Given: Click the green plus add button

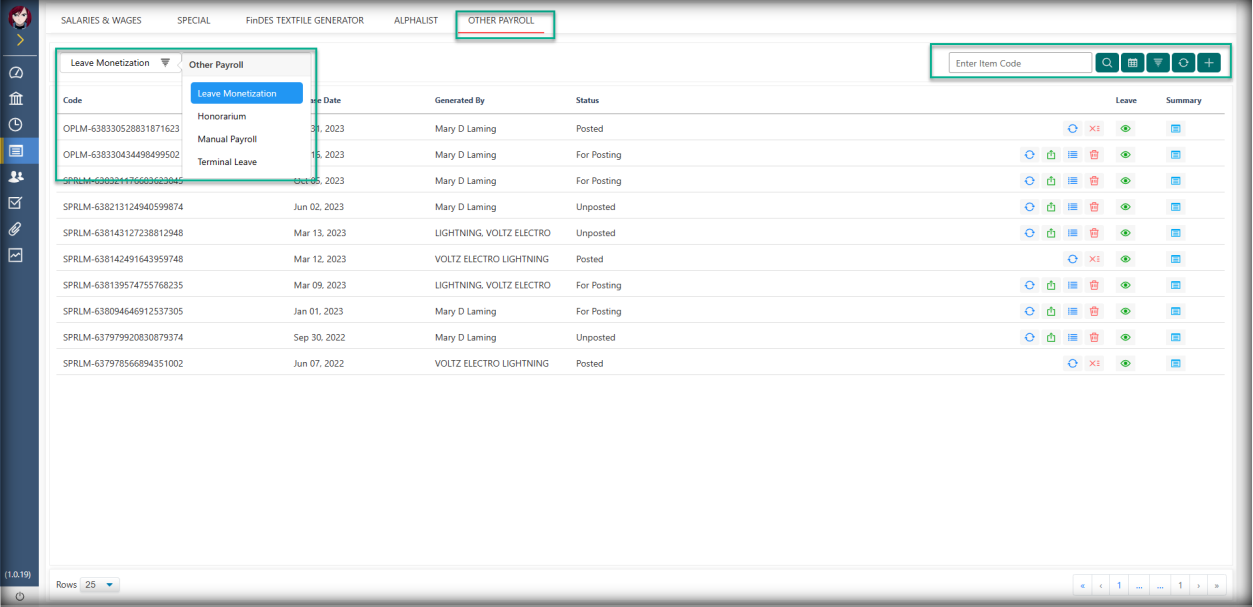Looking at the screenshot, I should tap(1208, 63).
